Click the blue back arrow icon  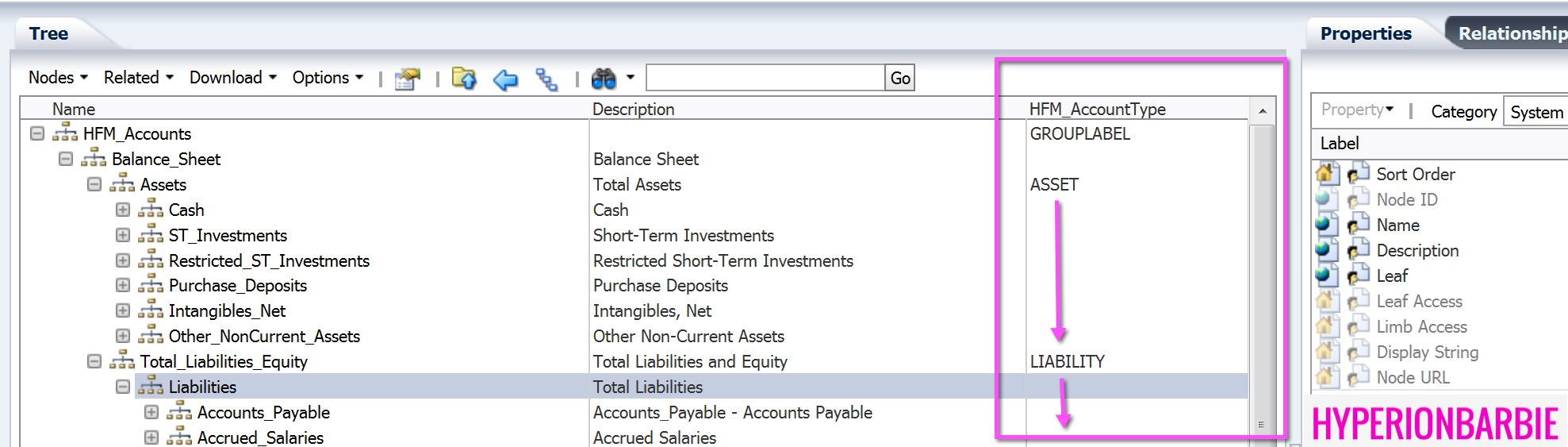pos(505,79)
